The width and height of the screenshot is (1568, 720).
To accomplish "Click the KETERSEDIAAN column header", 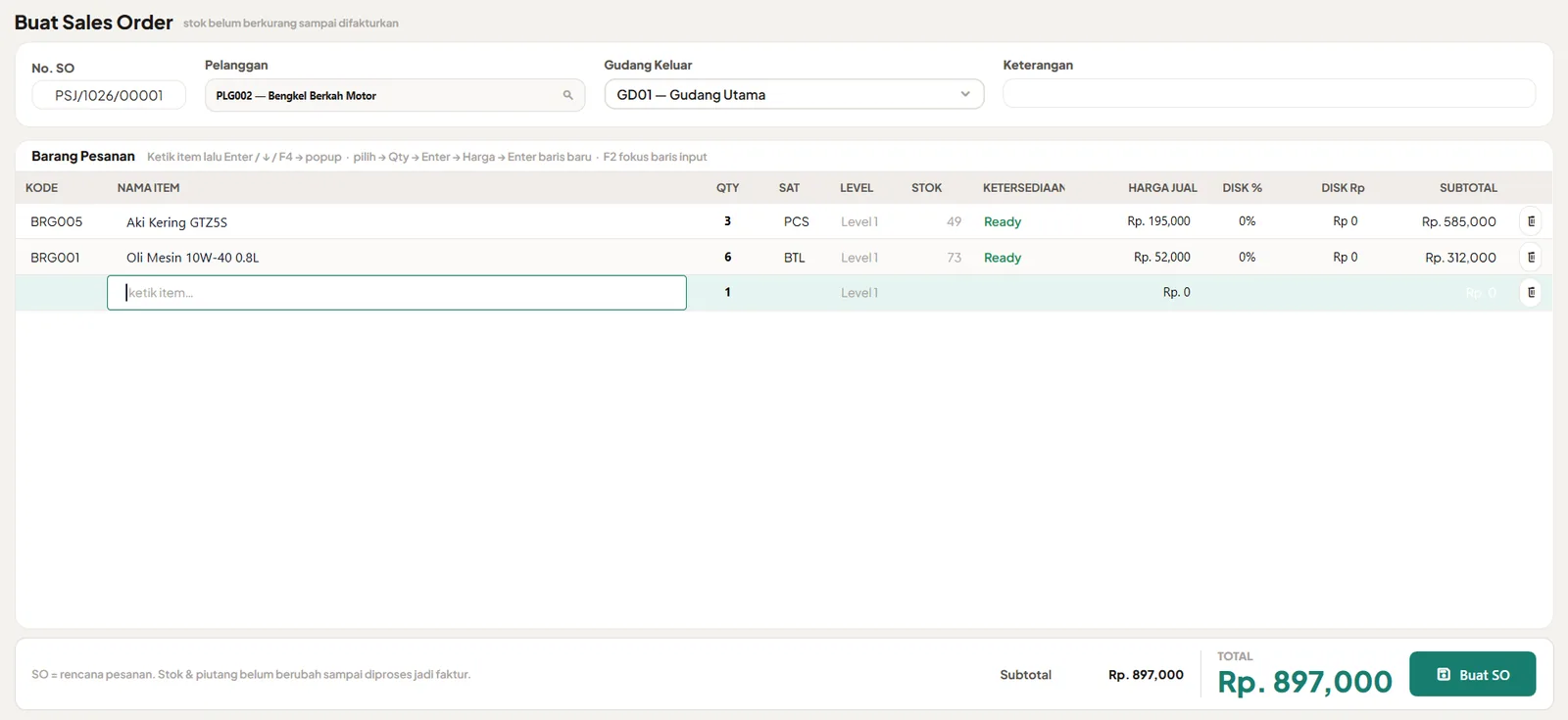I will pos(1024,188).
